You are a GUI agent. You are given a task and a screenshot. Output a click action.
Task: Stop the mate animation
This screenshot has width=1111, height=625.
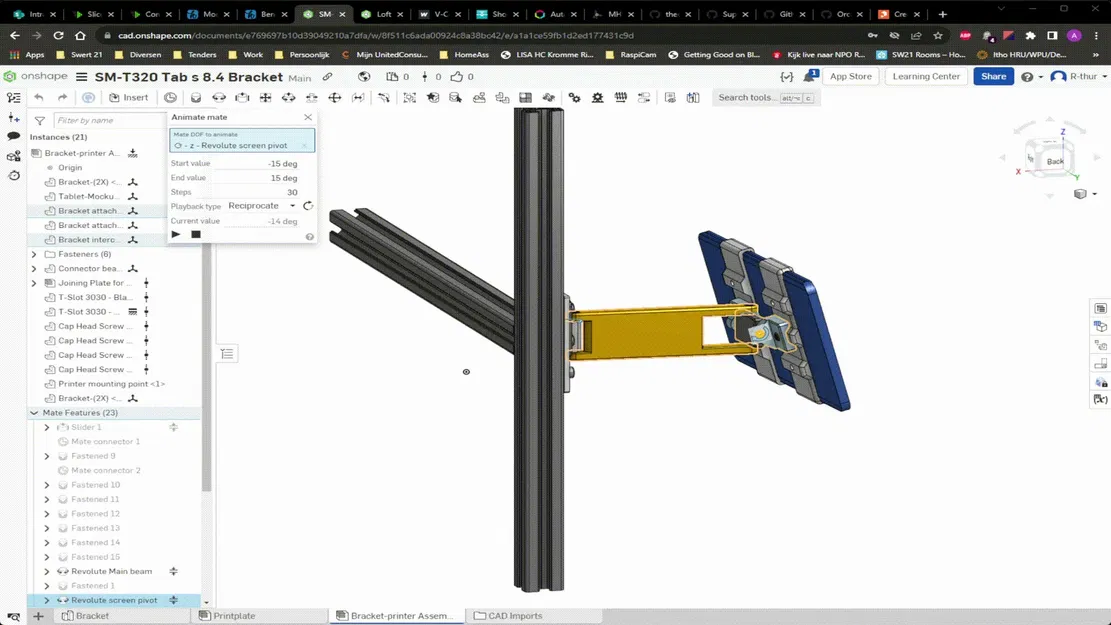coord(195,234)
